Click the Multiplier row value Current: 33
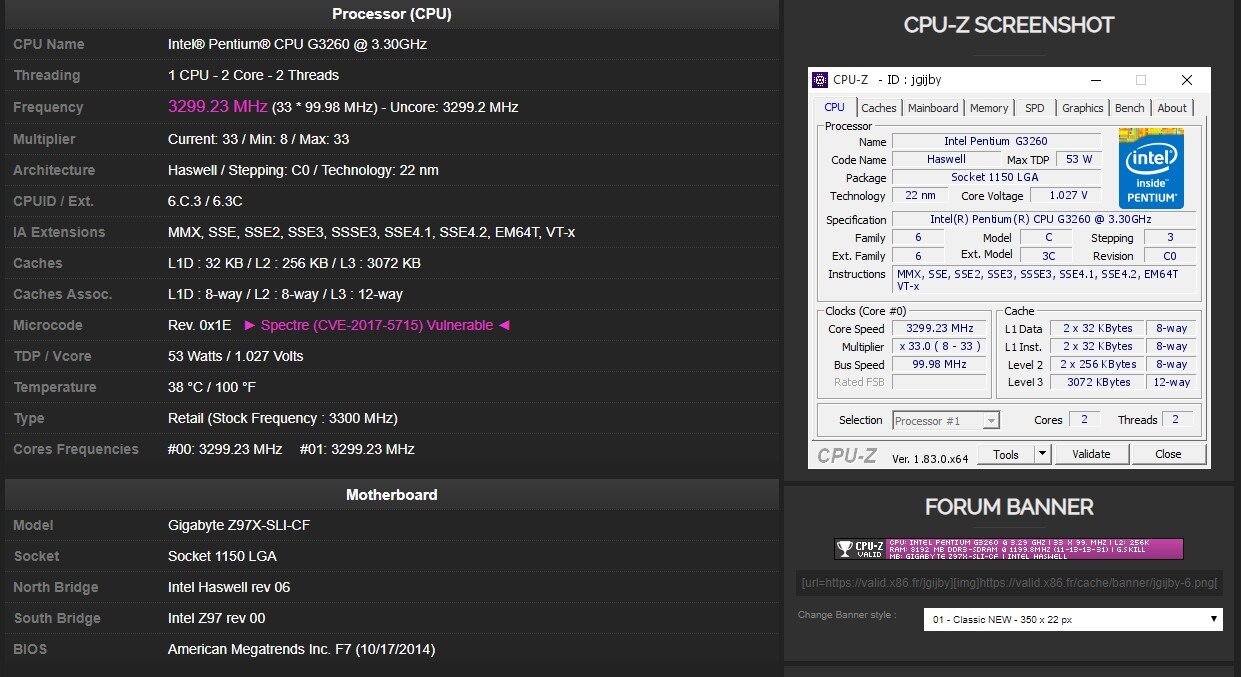 click(x=258, y=139)
